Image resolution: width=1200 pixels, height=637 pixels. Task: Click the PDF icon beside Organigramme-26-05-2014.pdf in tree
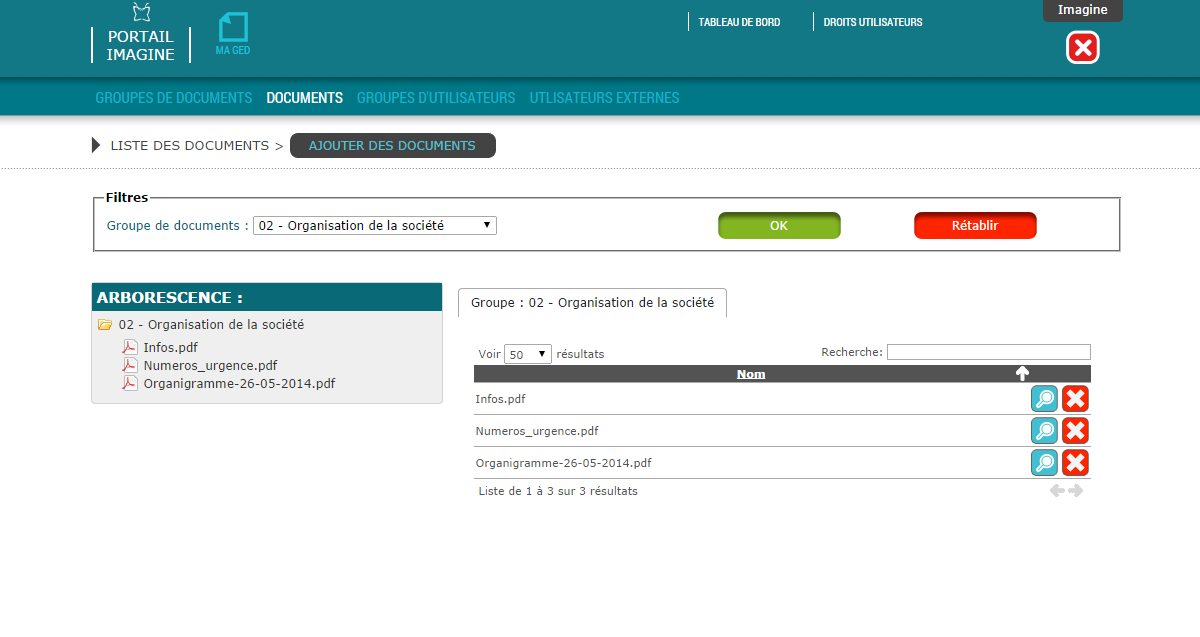[130, 383]
